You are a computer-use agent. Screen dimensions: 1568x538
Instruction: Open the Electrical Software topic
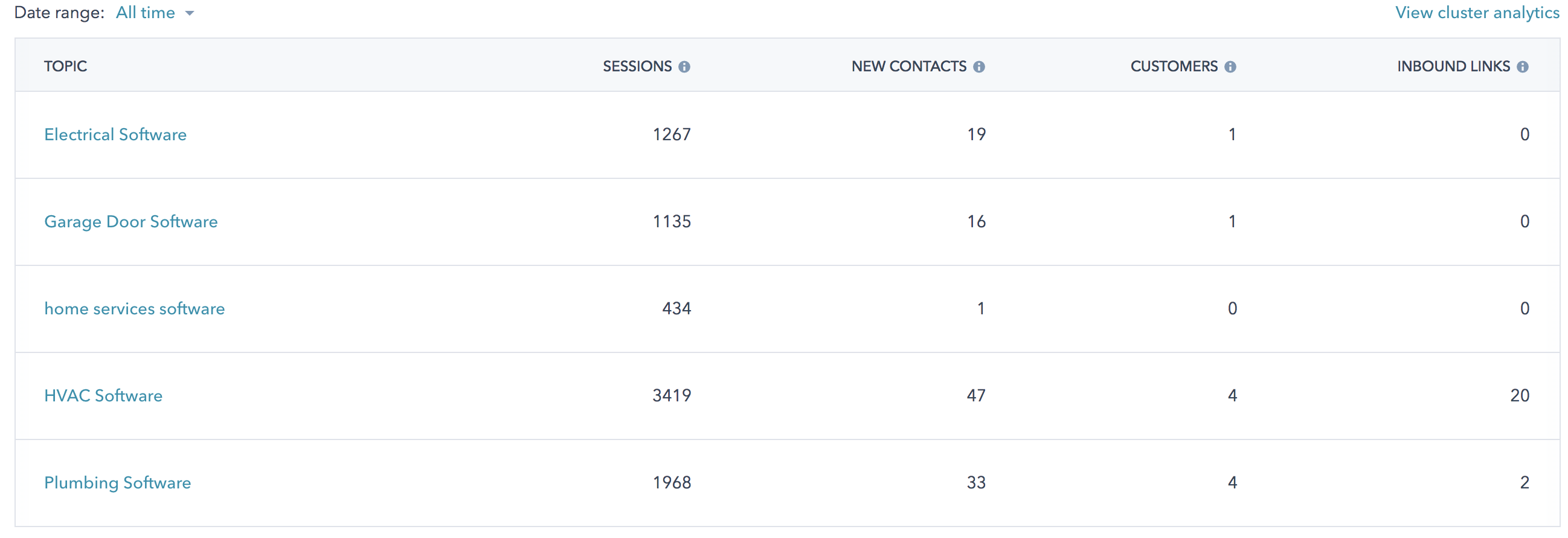[x=115, y=135]
